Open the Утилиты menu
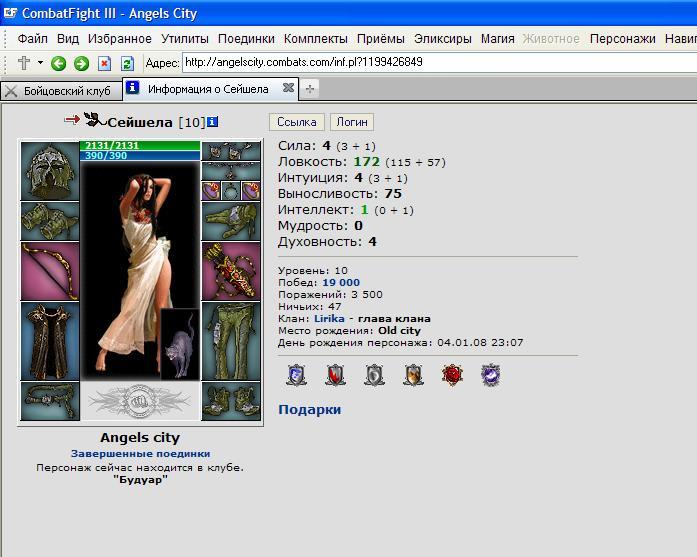This screenshot has width=697, height=557. click(184, 39)
